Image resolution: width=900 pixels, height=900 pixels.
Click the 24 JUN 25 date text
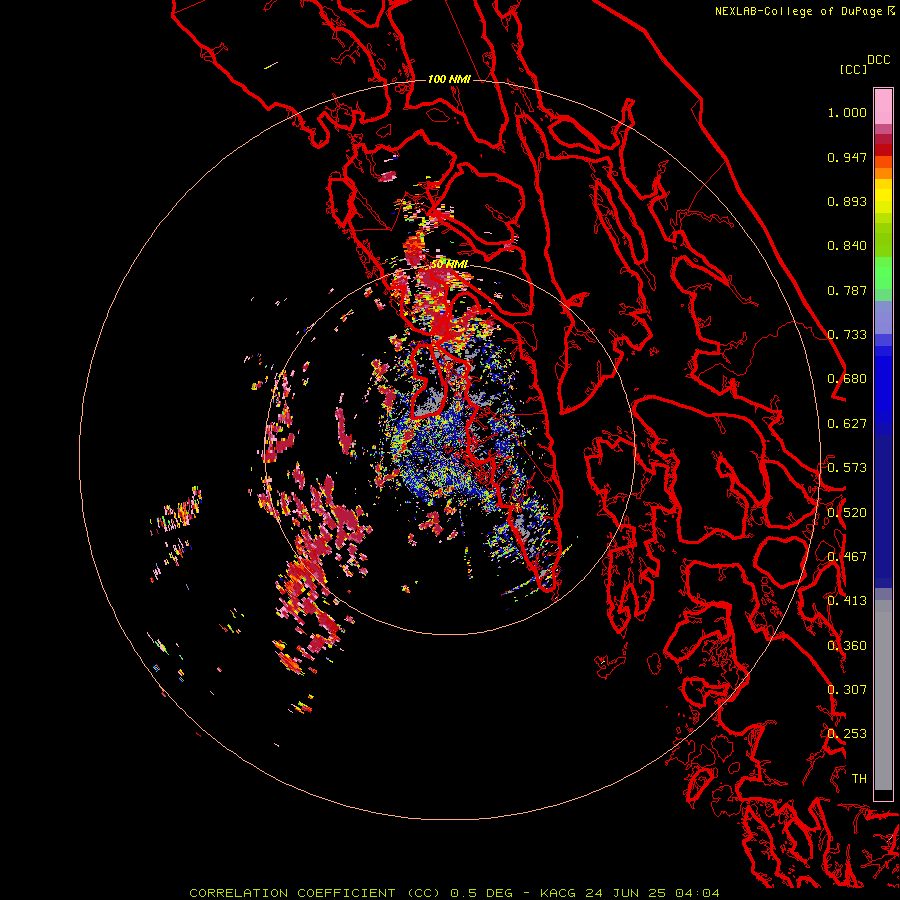pyautogui.click(x=625, y=893)
